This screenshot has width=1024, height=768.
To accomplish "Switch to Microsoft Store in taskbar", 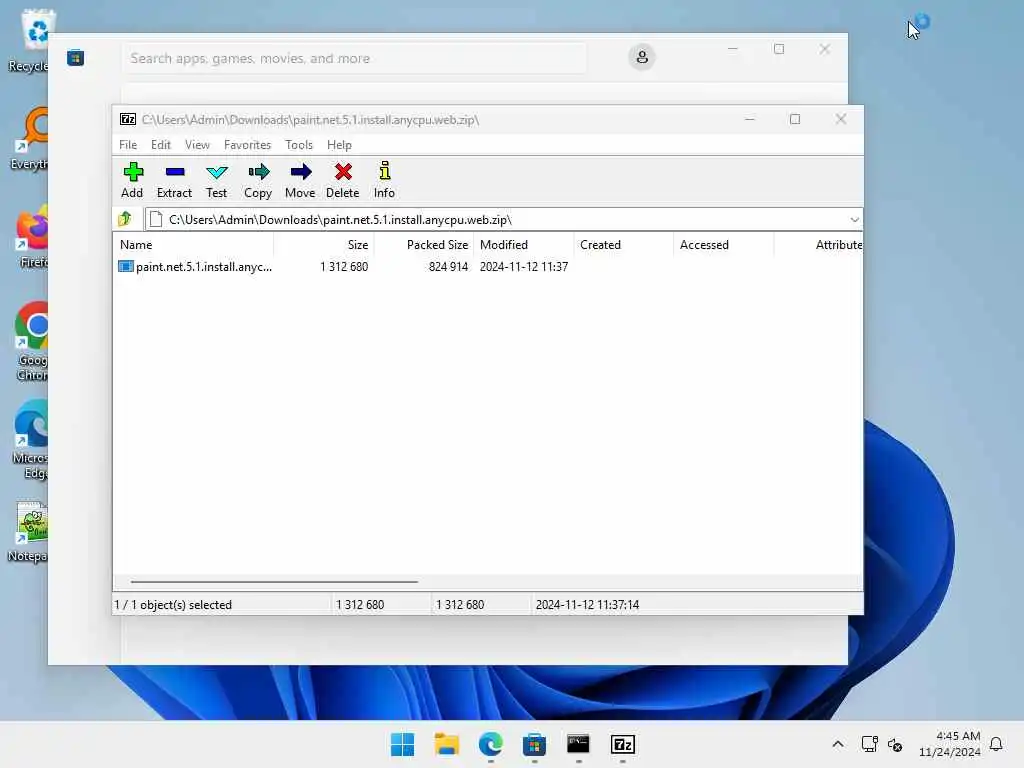I will 534,744.
